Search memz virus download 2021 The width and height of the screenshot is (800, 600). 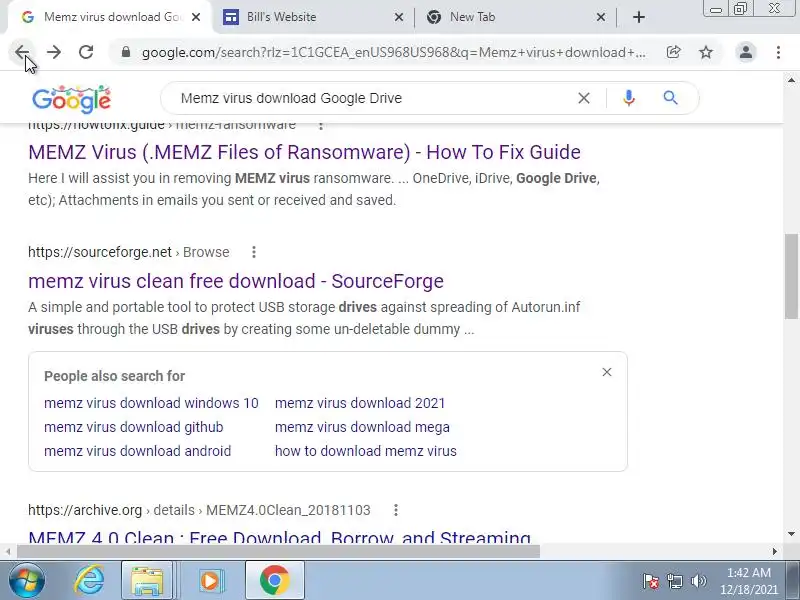[360, 403]
